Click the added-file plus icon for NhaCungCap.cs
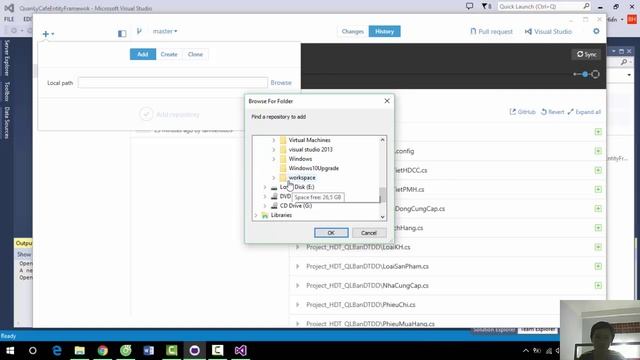Screen dimensions: 640x360 [x=598, y=285]
